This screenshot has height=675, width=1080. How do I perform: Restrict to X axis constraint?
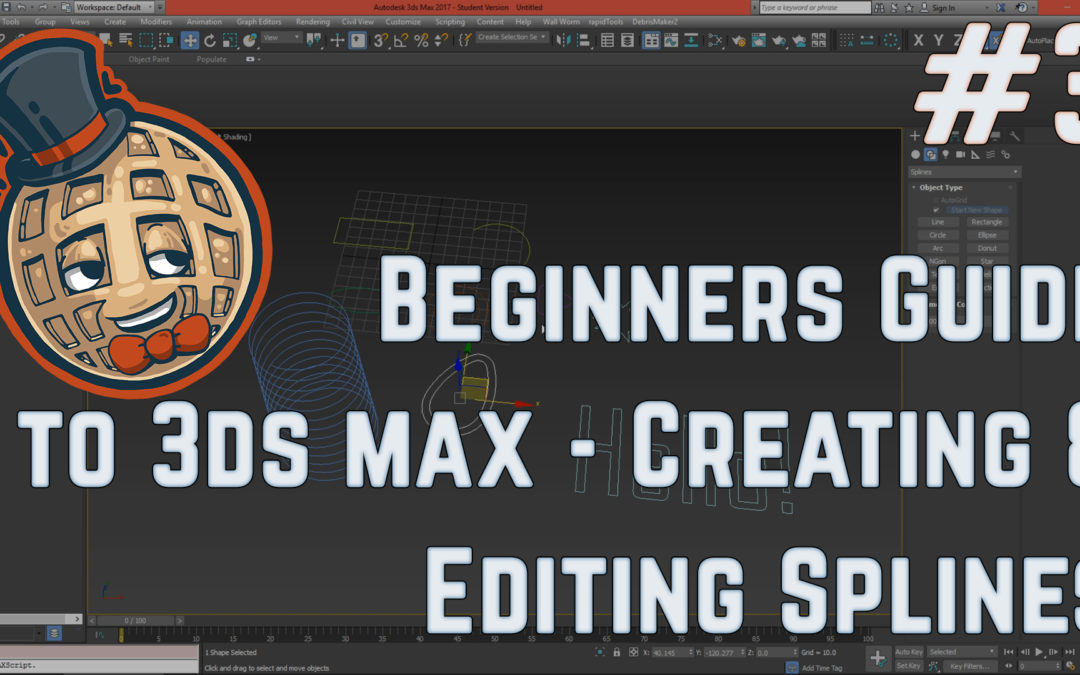pyautogui.click(x=918, y=41)
